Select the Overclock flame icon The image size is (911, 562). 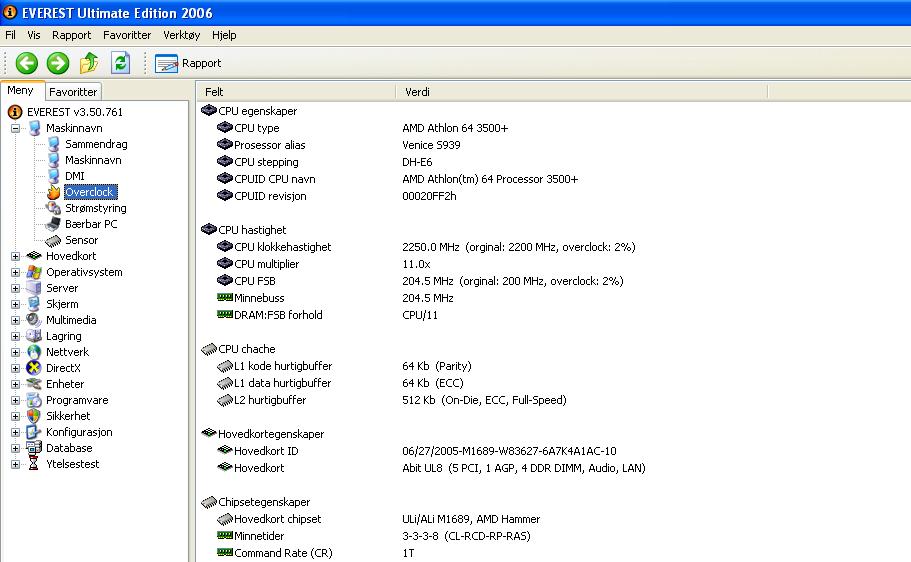click(53, 192)
